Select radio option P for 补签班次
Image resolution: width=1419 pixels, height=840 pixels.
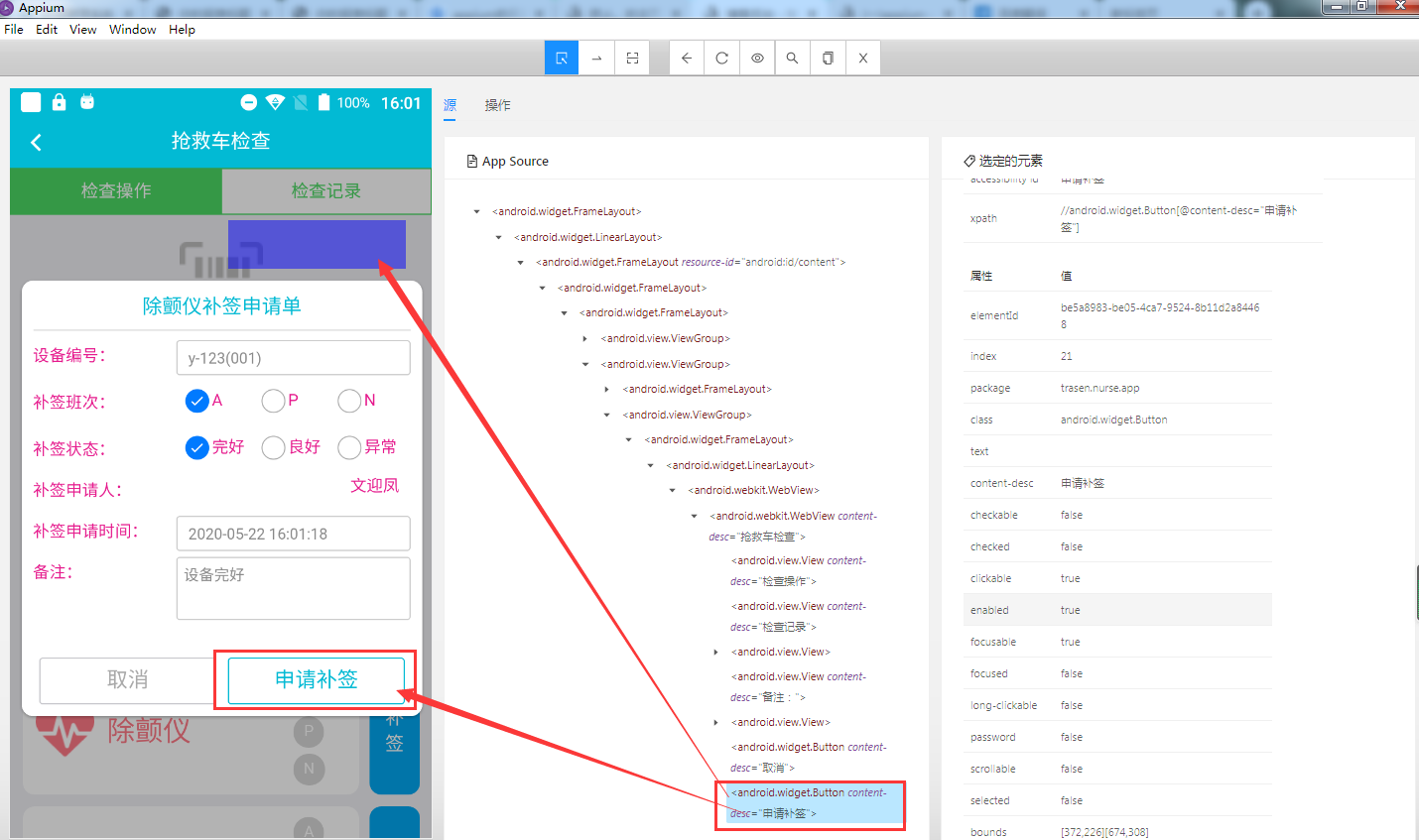273,401
